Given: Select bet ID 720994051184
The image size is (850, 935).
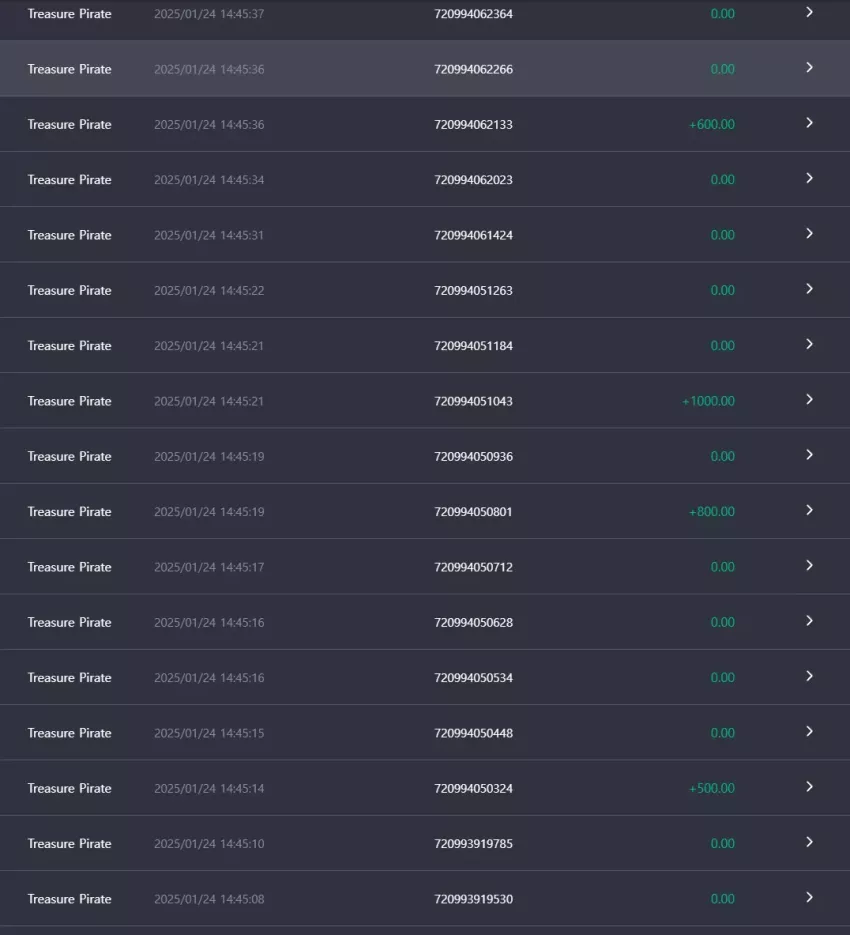Looking at the screenshot, I should click(x=473, y=346).
